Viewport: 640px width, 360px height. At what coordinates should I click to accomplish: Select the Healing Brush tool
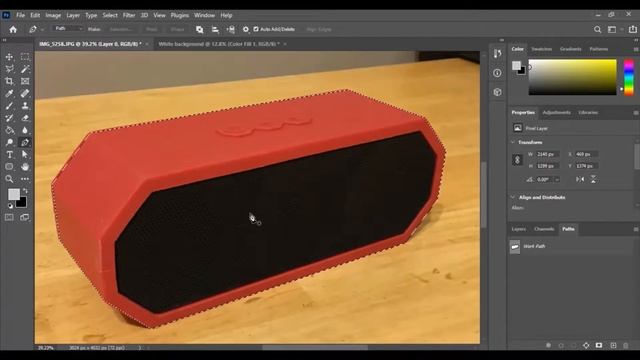coord(25,93)
